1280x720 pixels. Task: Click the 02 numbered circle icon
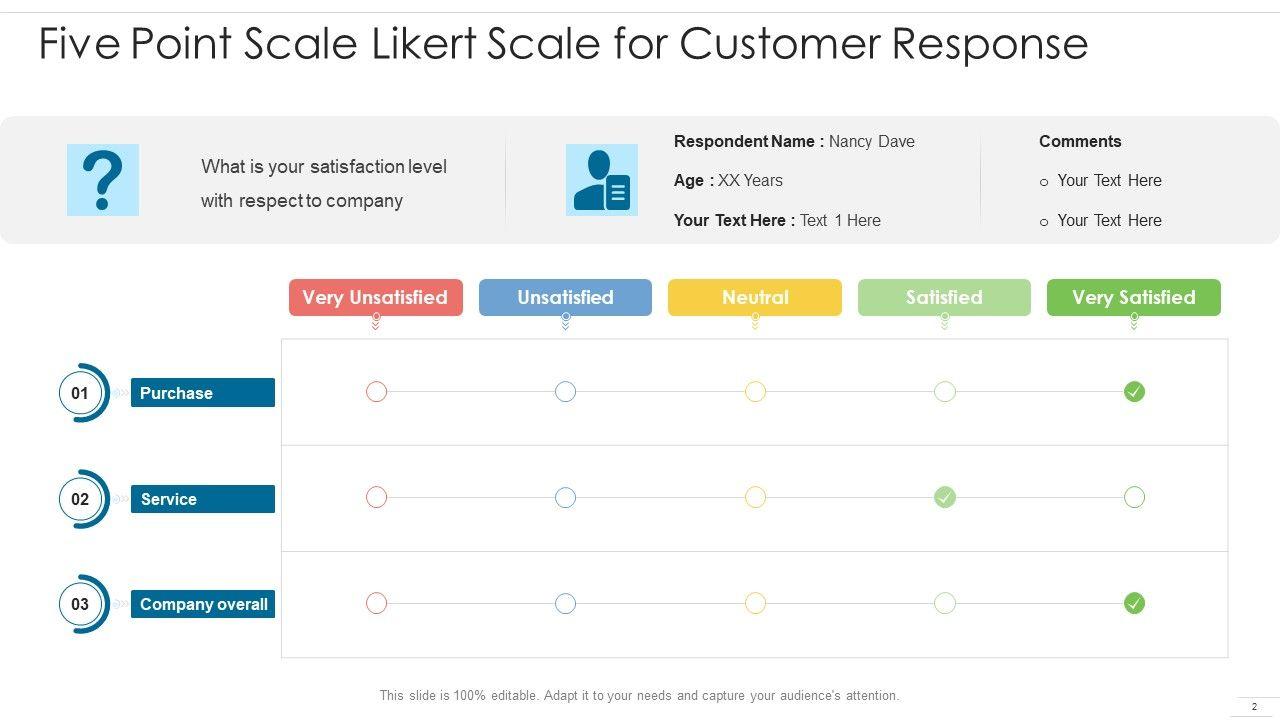(x=80, y=499)
